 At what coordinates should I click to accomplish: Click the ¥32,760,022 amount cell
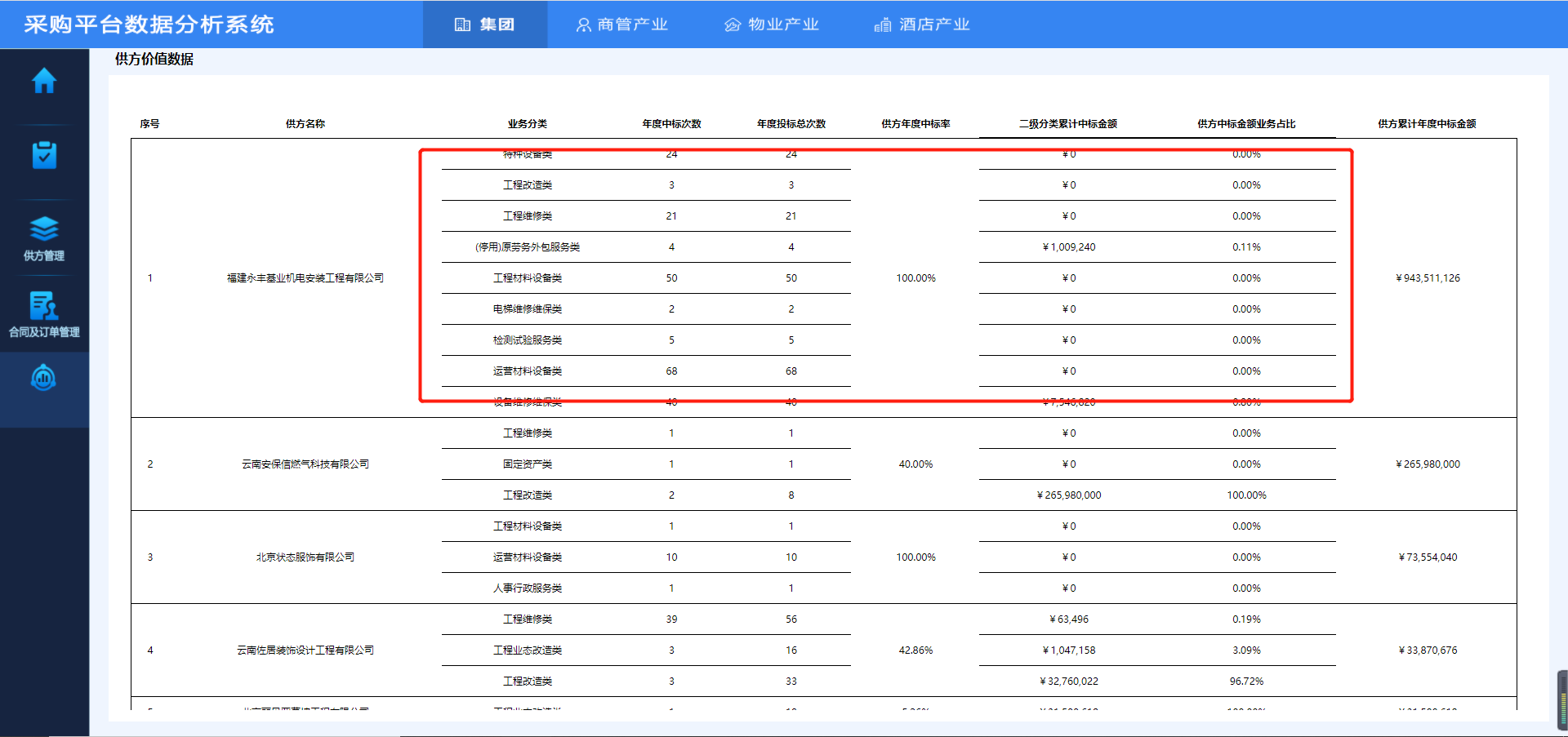[1069, 682]
